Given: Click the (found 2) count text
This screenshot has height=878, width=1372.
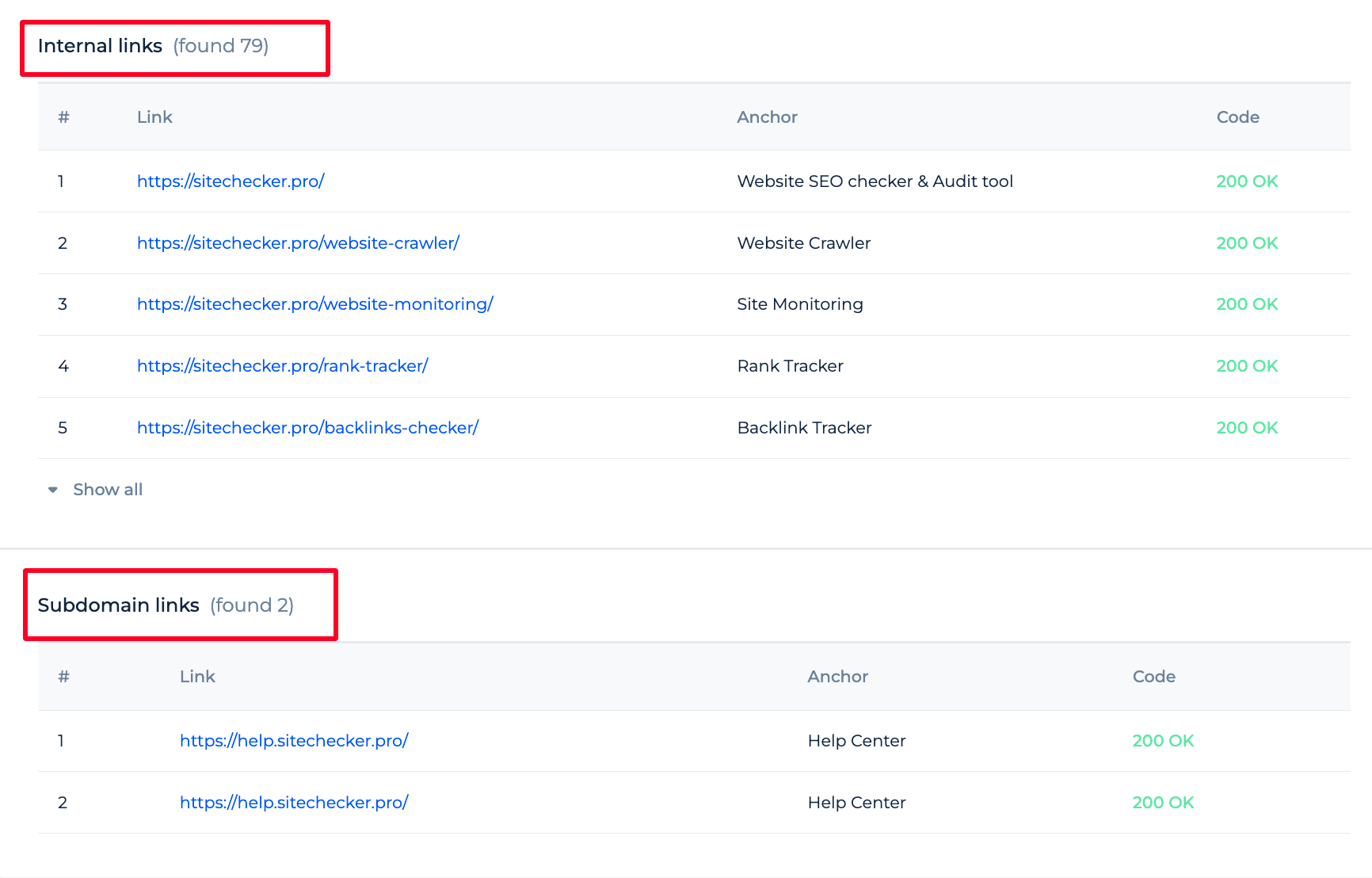Looking at the screenshot, I should 252,605.
